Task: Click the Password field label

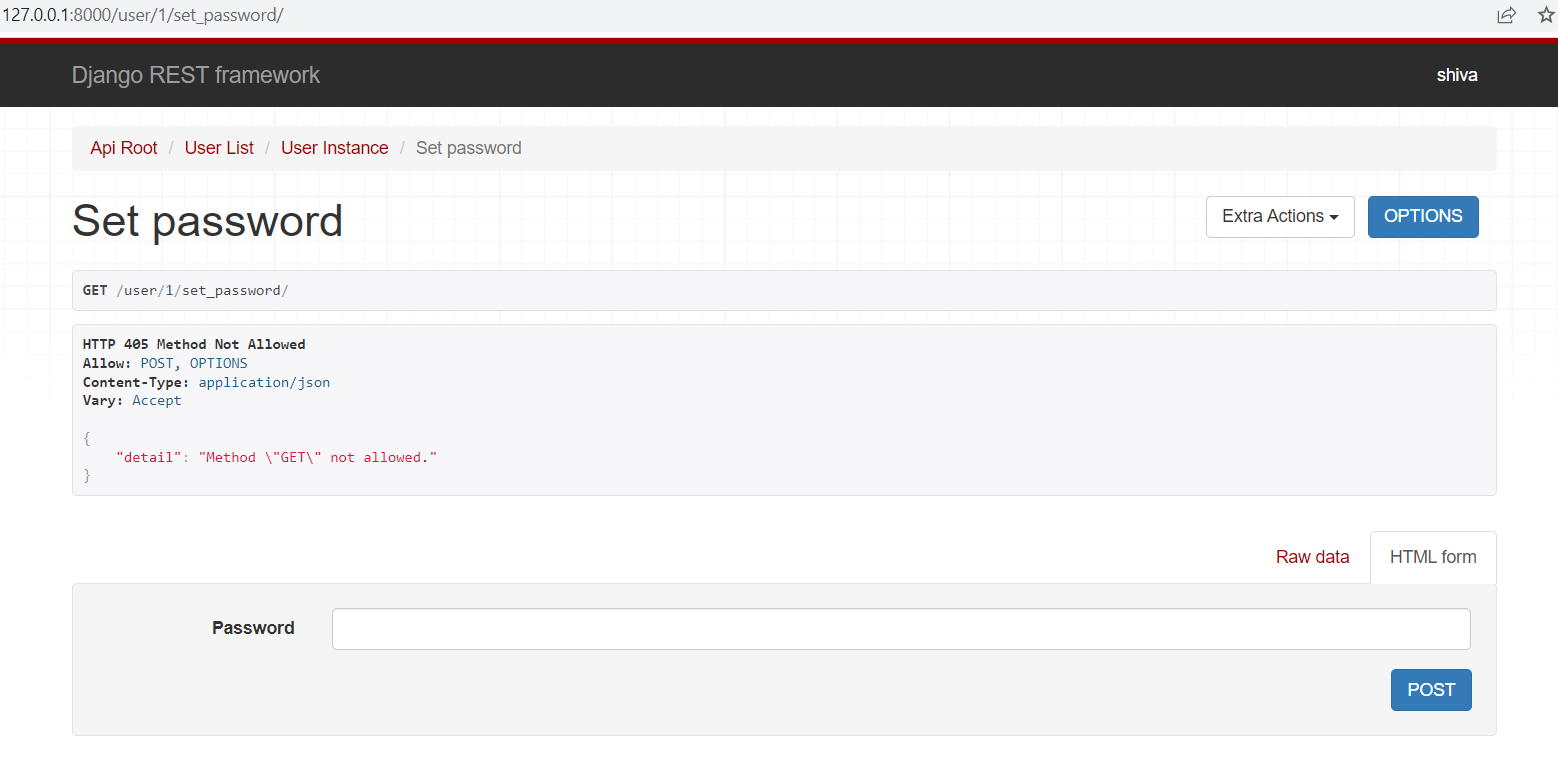Action: tap(252, 627)
